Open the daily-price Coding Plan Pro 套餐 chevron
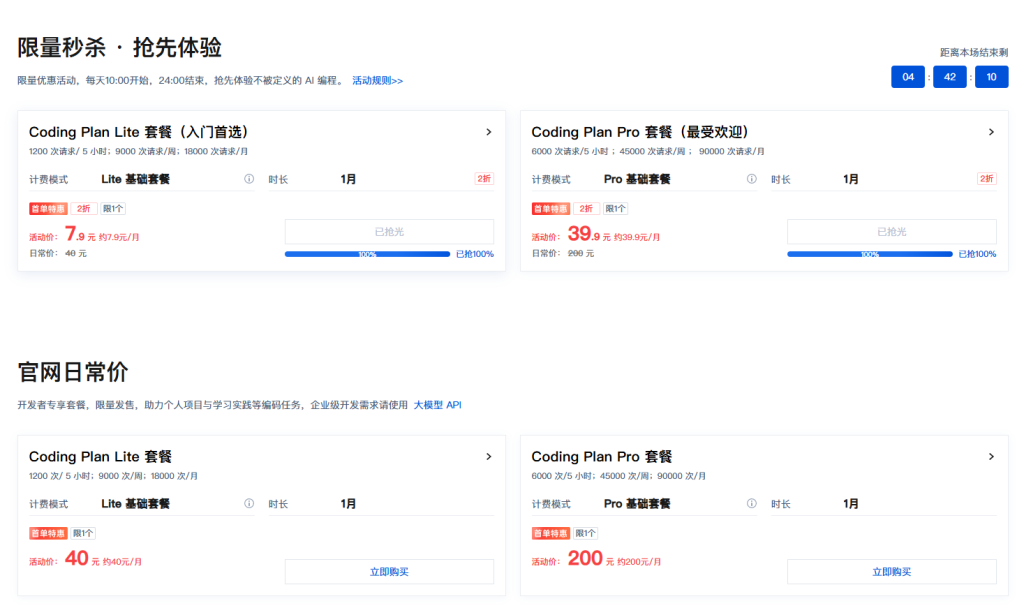The height and width of the screenshot is (608, 1024). point(991,456)
